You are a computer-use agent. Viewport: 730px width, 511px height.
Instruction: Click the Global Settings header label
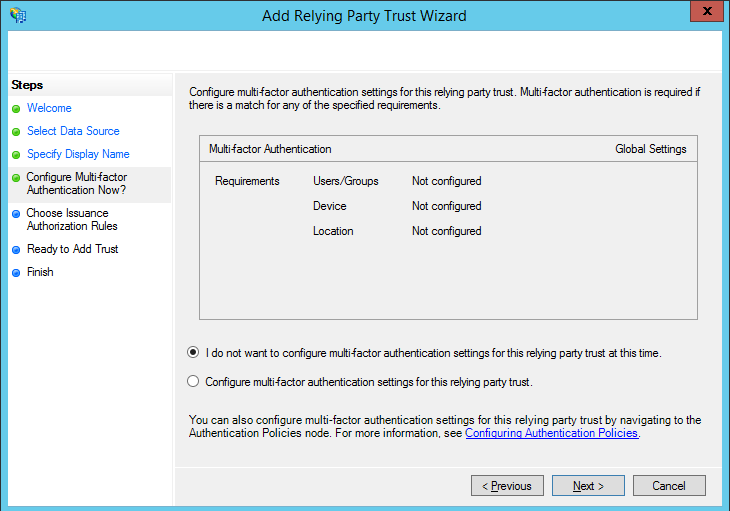pyautogui.click(x=650, y=149)
